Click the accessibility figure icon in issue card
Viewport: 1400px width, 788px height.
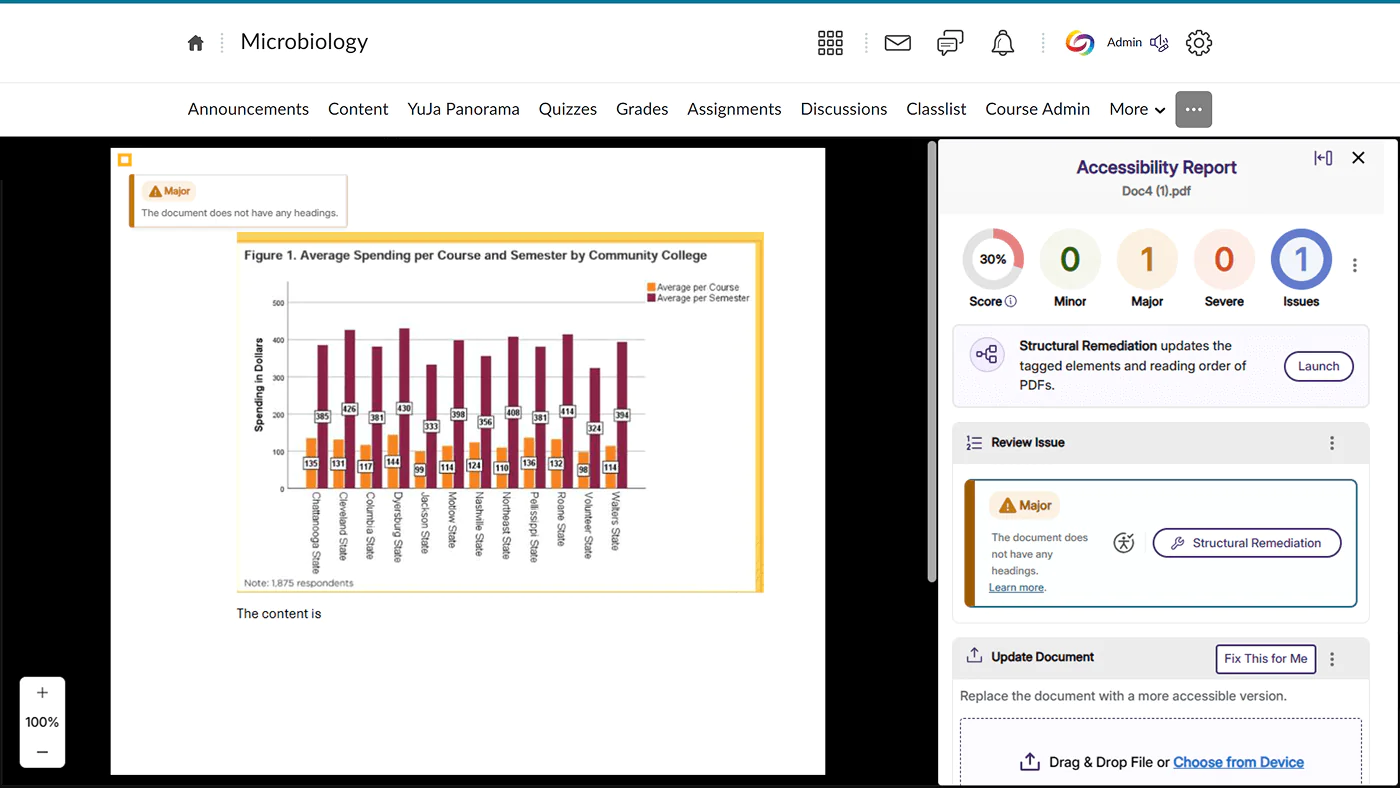tap(1124, 543)
